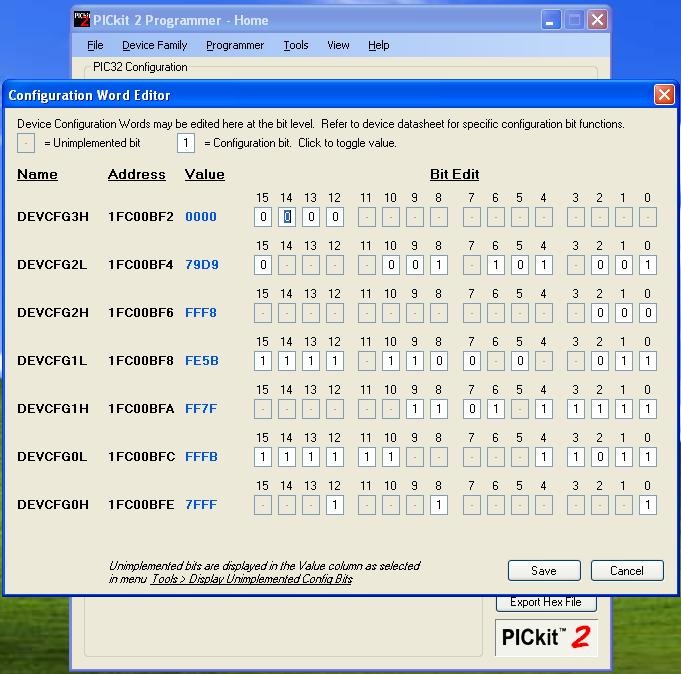
Task: Click the PICkit 2 app icon in title bar
Action: pyautogui.click(x=82, y=20)
